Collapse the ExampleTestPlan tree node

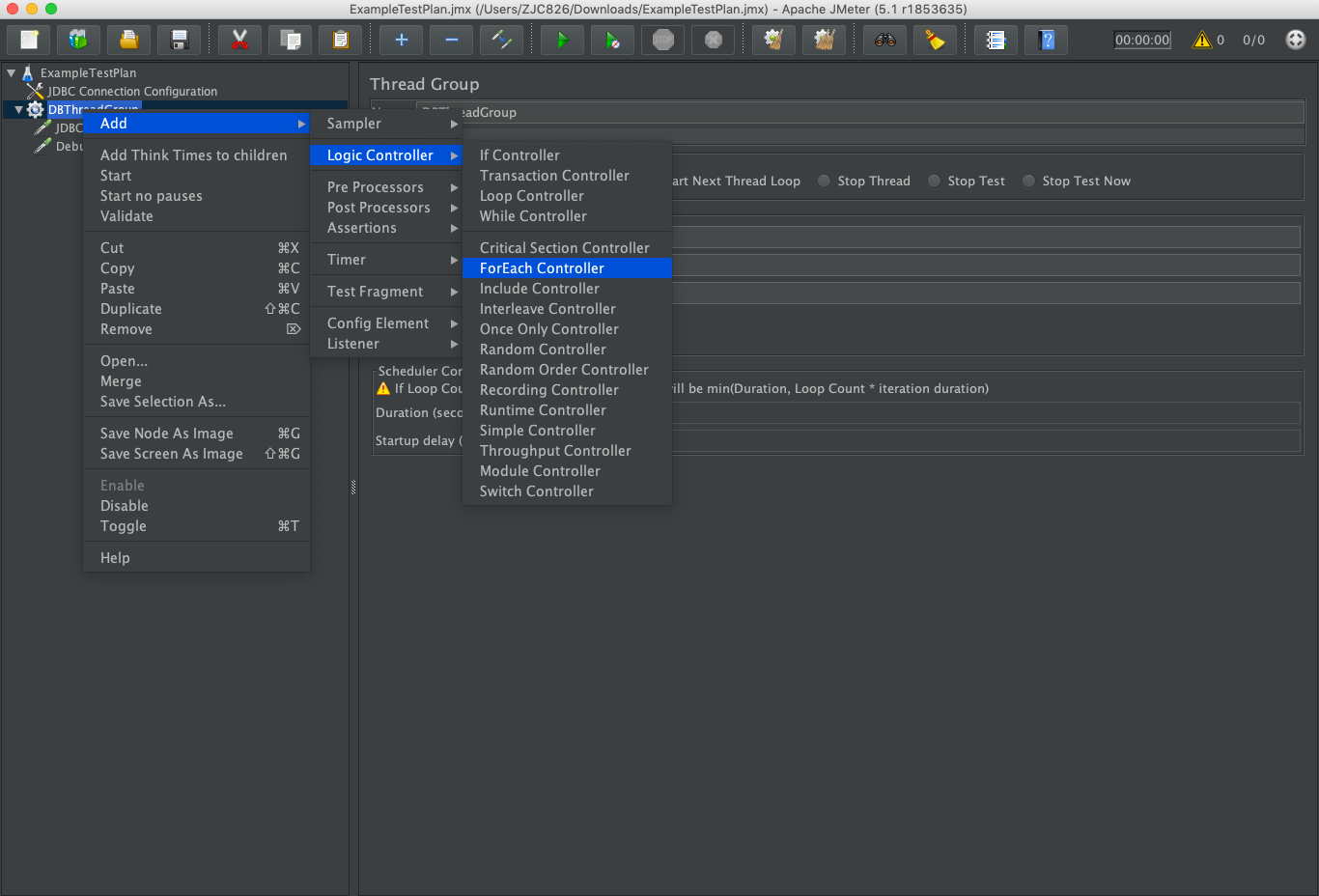click(x=11, y=72)
